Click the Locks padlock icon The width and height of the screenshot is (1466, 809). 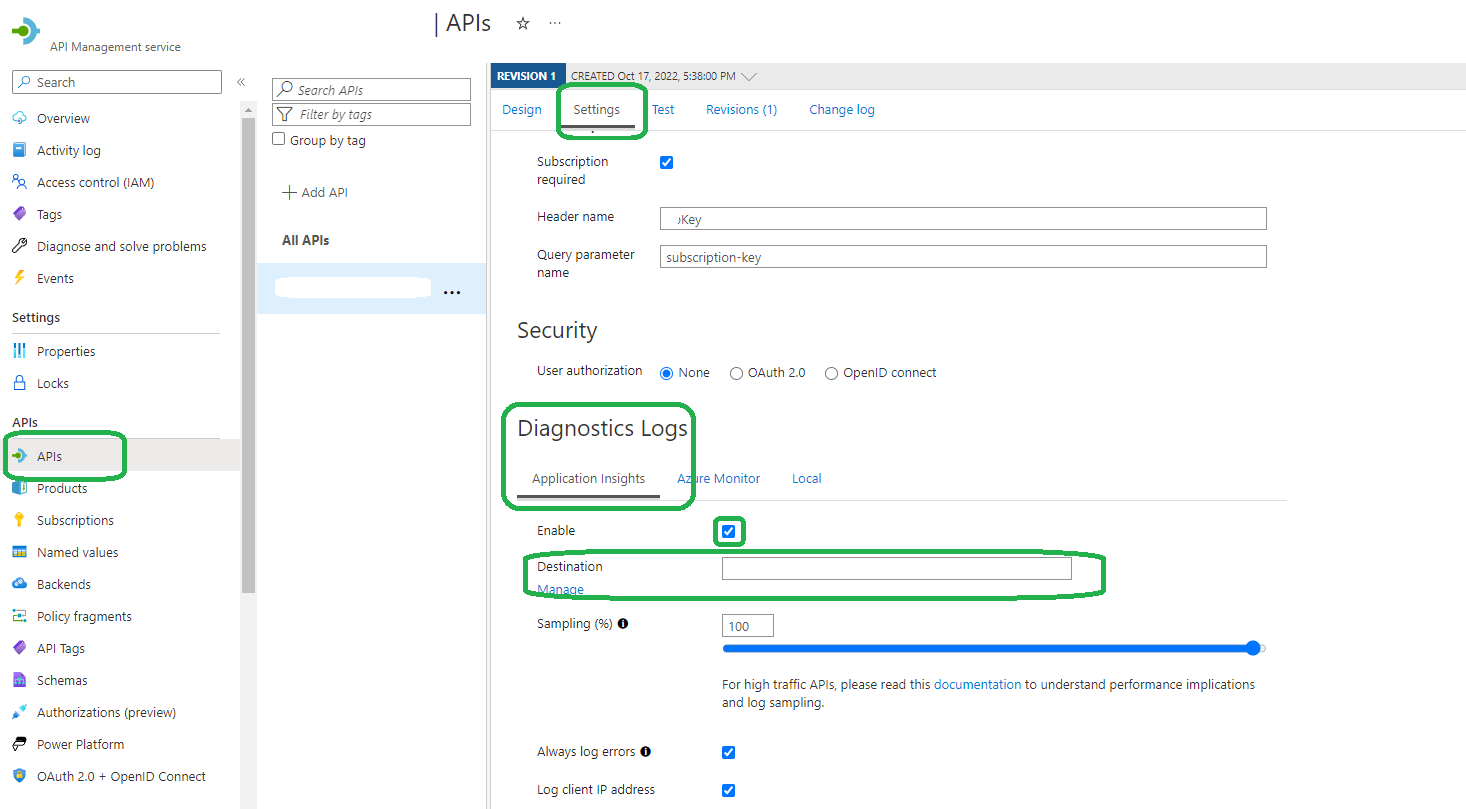[x=19, y=383]
